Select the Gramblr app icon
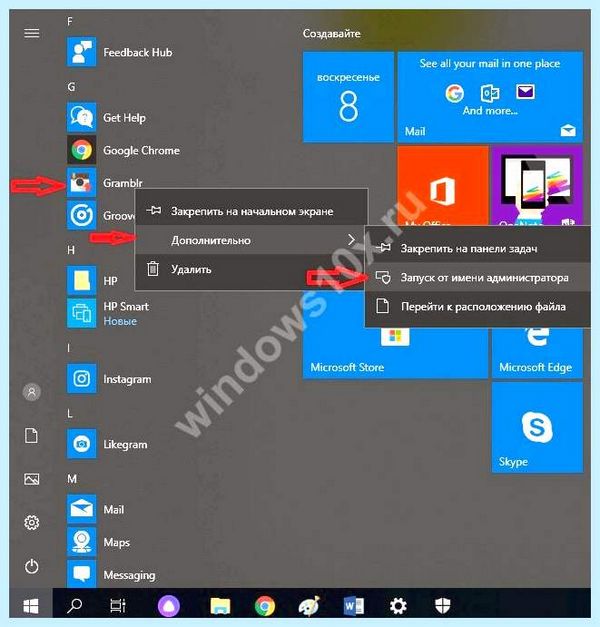This screenshot has width=600, height=627. [81, 183]
